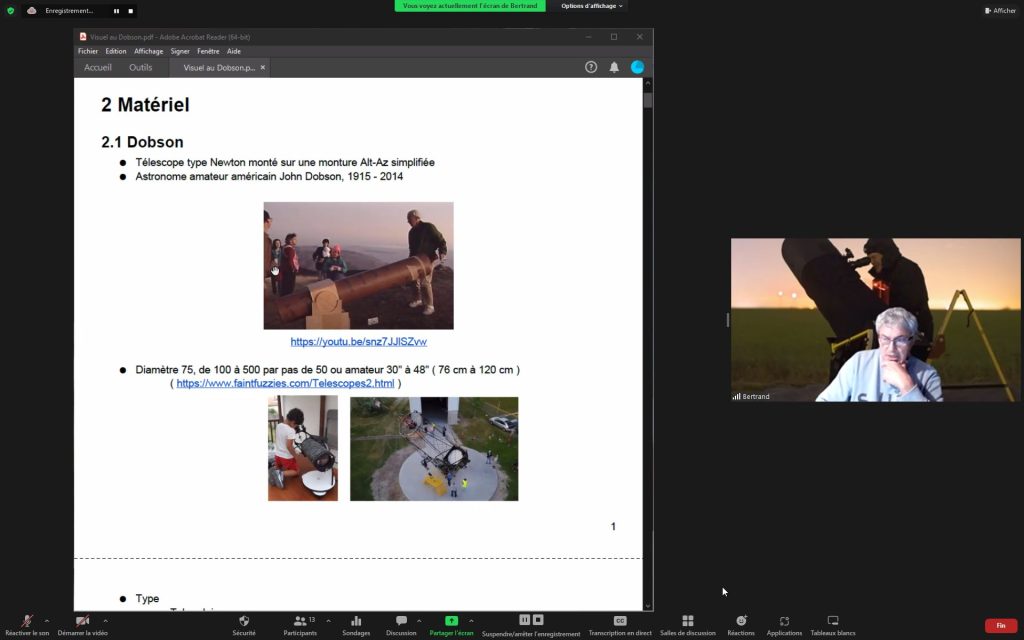Pause recording from the top recording indicator

[116, 11]
